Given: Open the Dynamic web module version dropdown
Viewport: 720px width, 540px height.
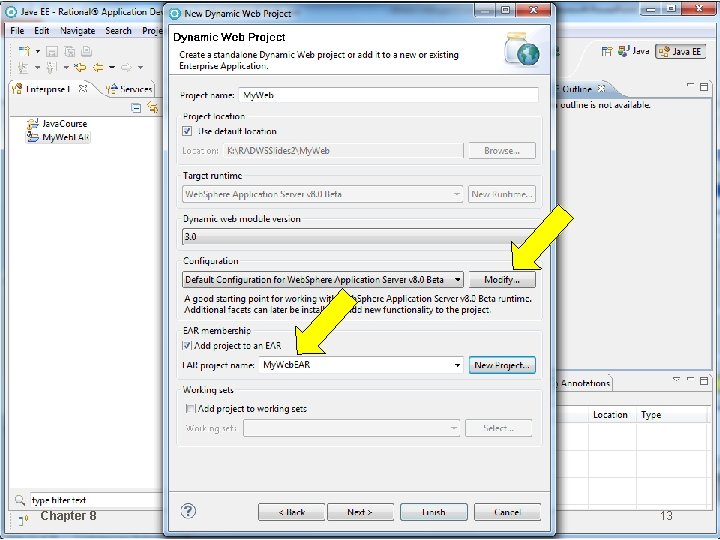Looking at the screenshot, I should pos(358,236).
